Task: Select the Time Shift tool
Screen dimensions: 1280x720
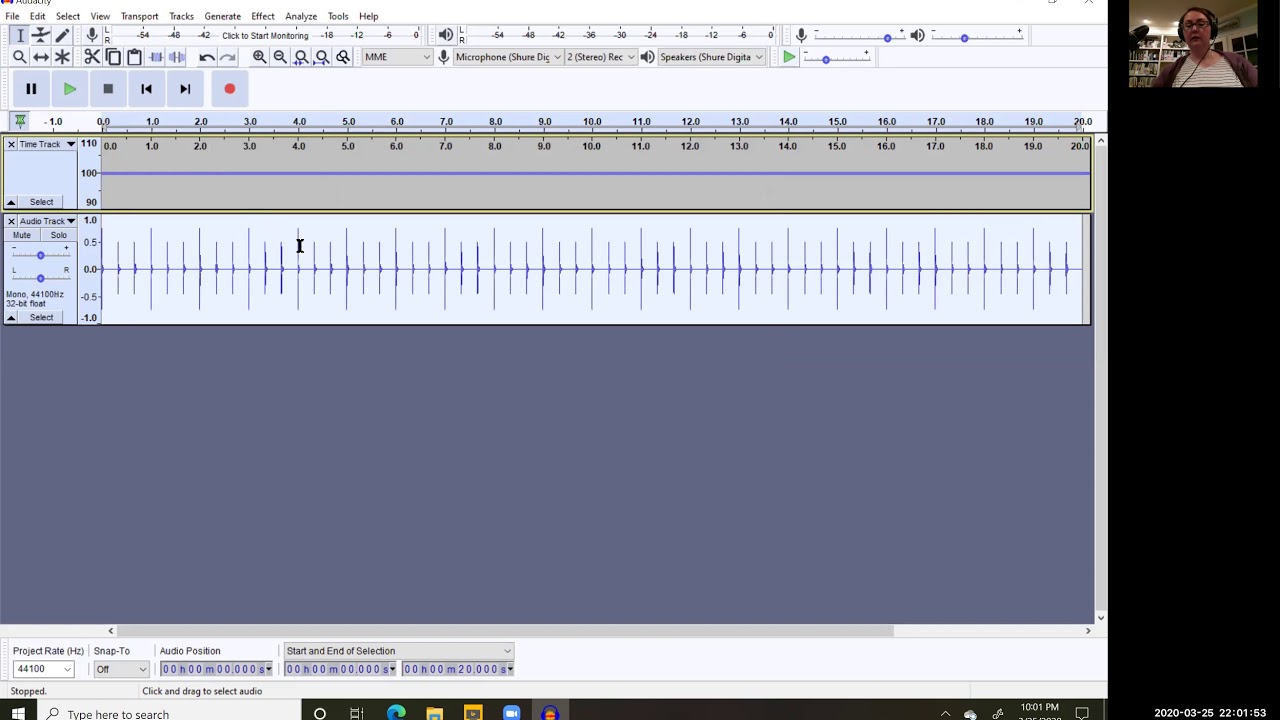Action: [x=41, y=57]
